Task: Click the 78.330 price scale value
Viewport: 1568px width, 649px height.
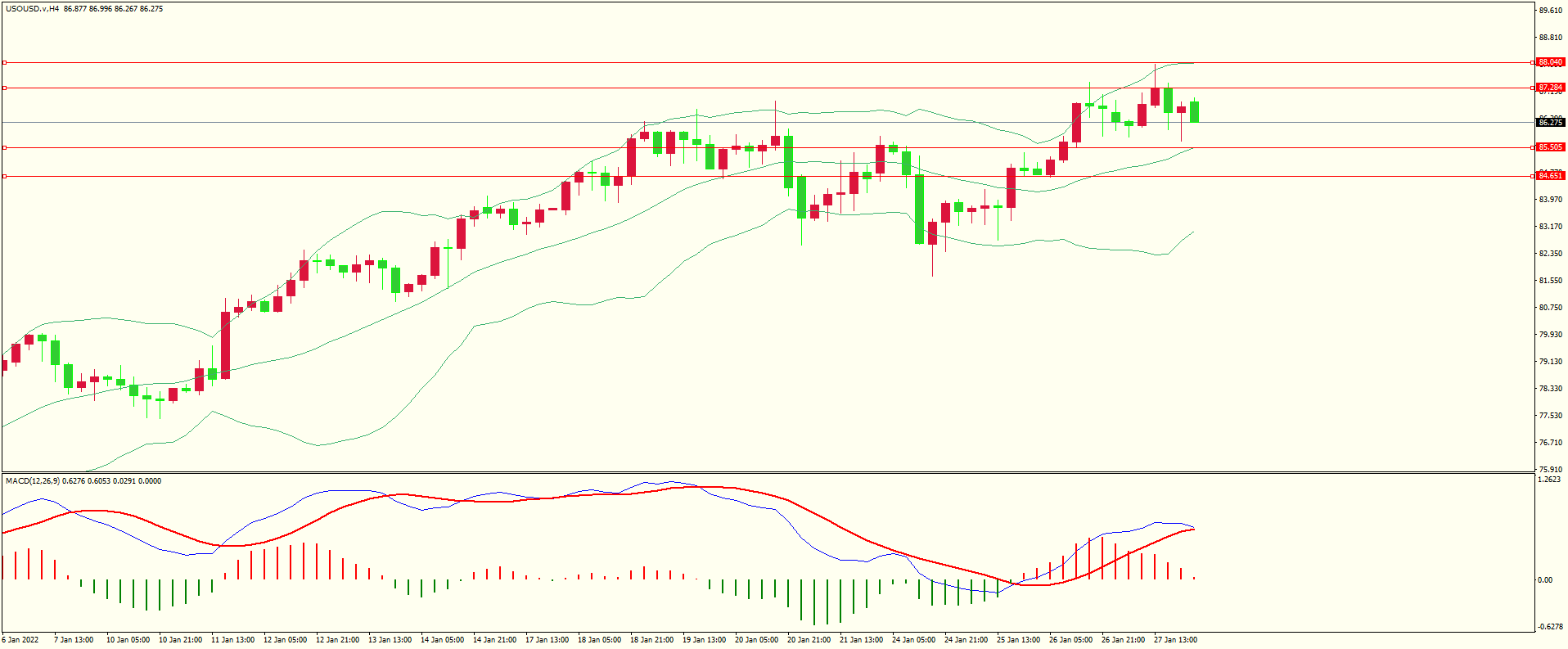Action: pyautogui.click(x=1551, y=389)
